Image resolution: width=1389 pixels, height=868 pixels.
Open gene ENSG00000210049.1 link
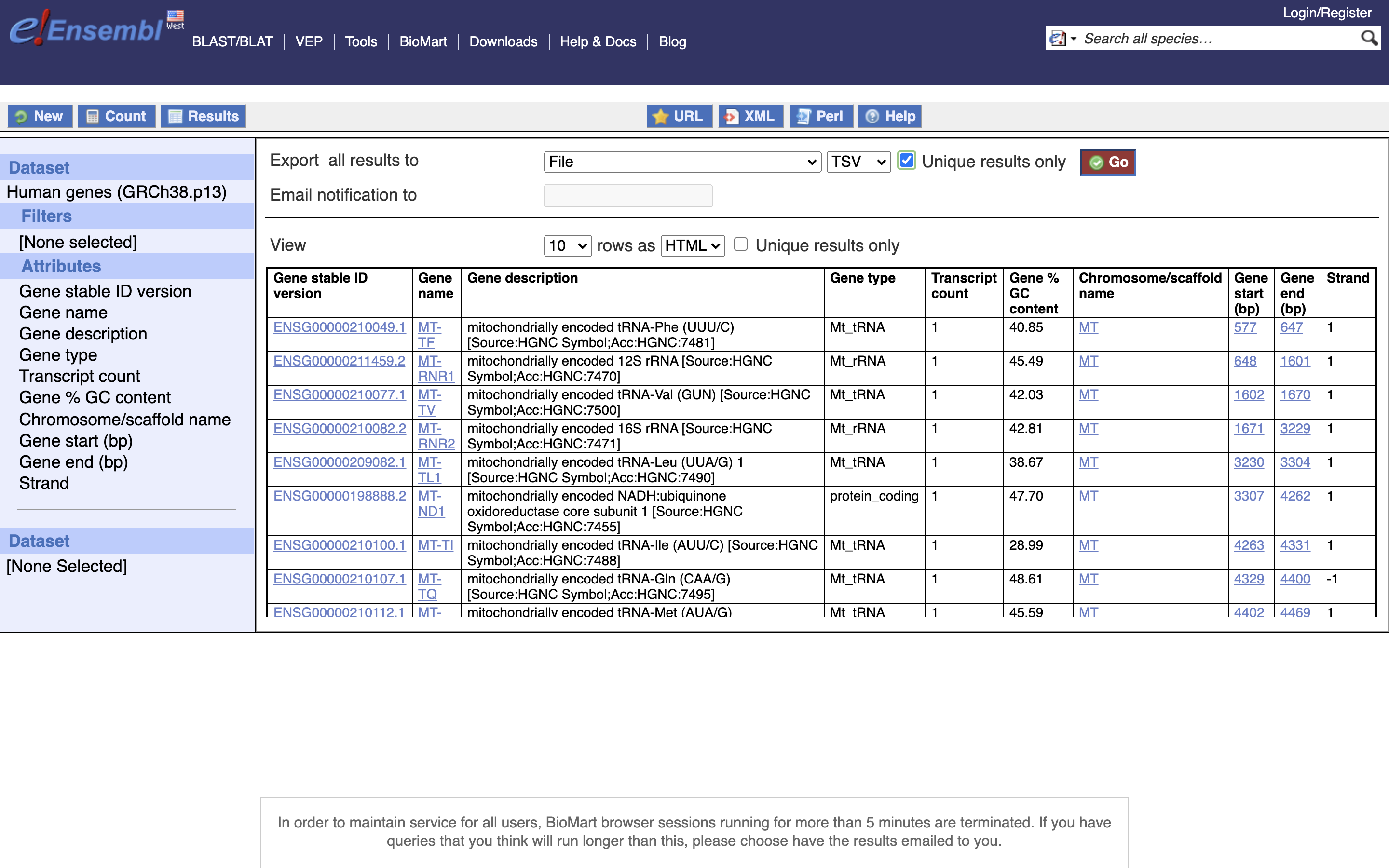(339, 327)
